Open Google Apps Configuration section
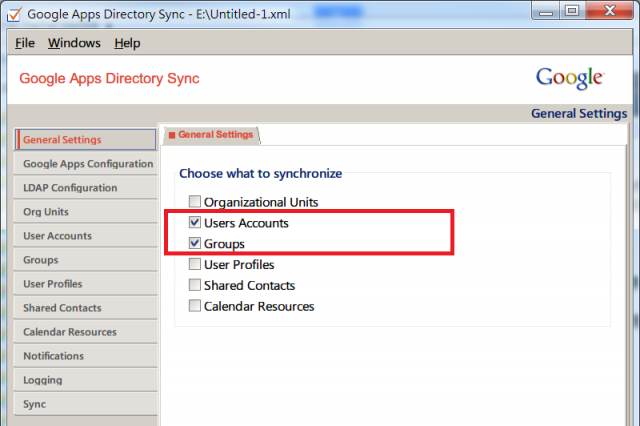Viewport: 640px width, 426px height. coord(85,164)
